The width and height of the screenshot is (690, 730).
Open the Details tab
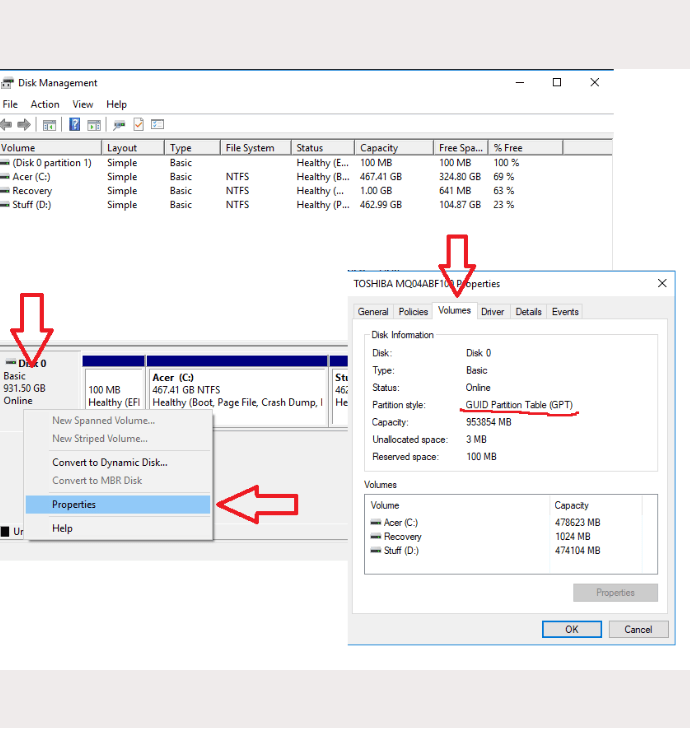[528, 311]
